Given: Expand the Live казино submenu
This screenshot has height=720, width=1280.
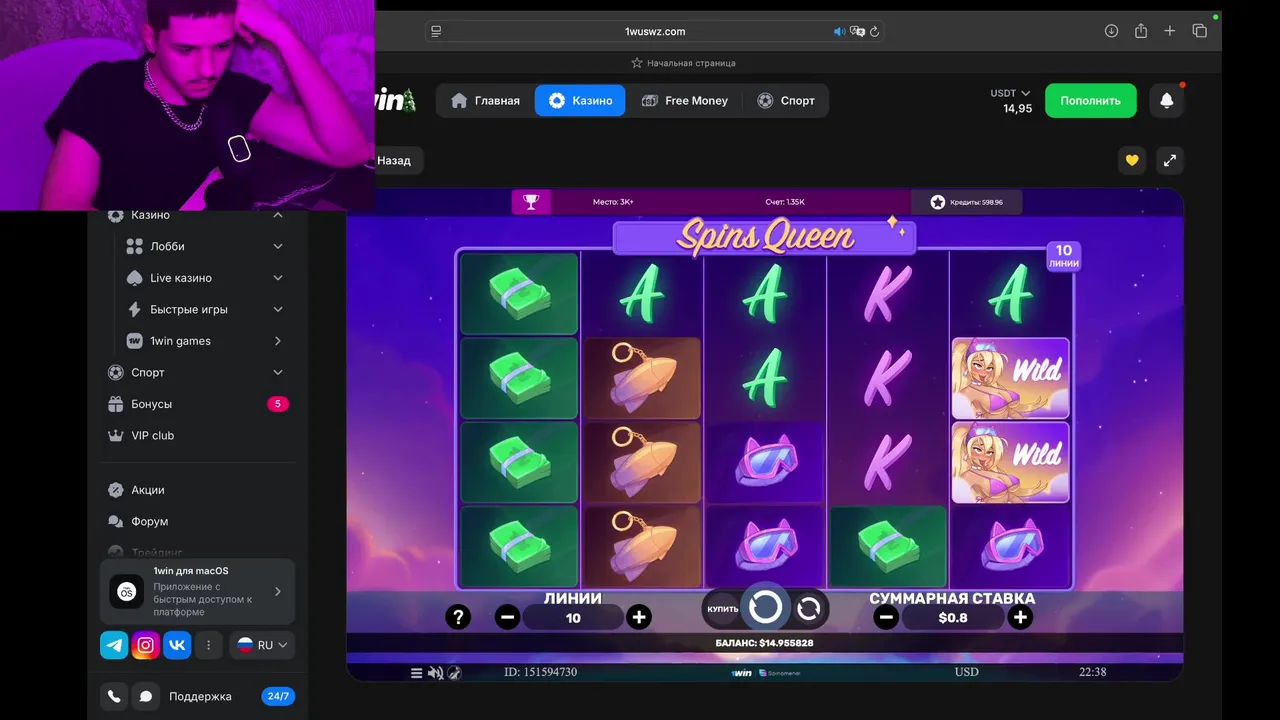Looking at the screenshot, I should pyautogui.click(x=278, y=278).
